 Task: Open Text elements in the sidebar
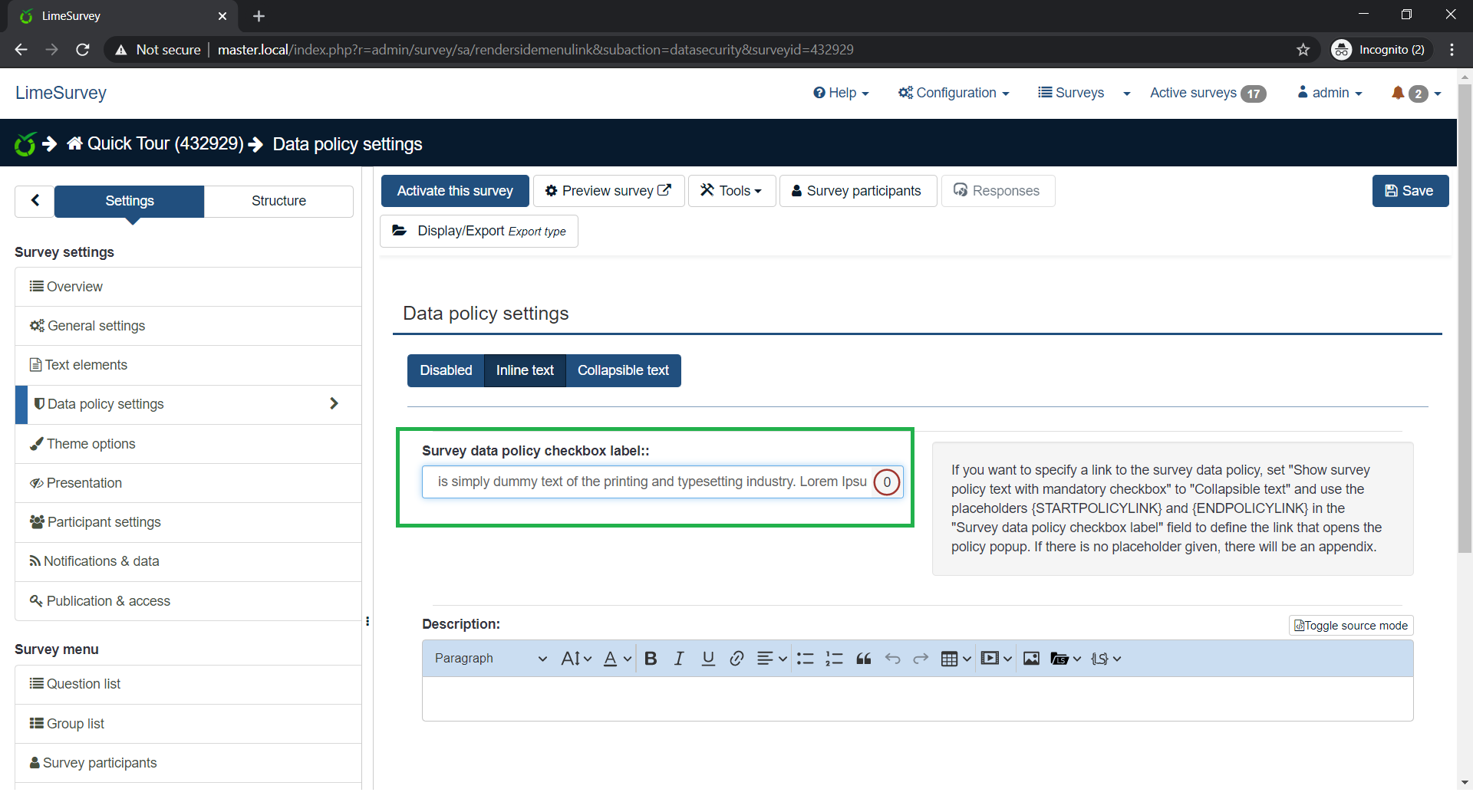tap(188, 365)
